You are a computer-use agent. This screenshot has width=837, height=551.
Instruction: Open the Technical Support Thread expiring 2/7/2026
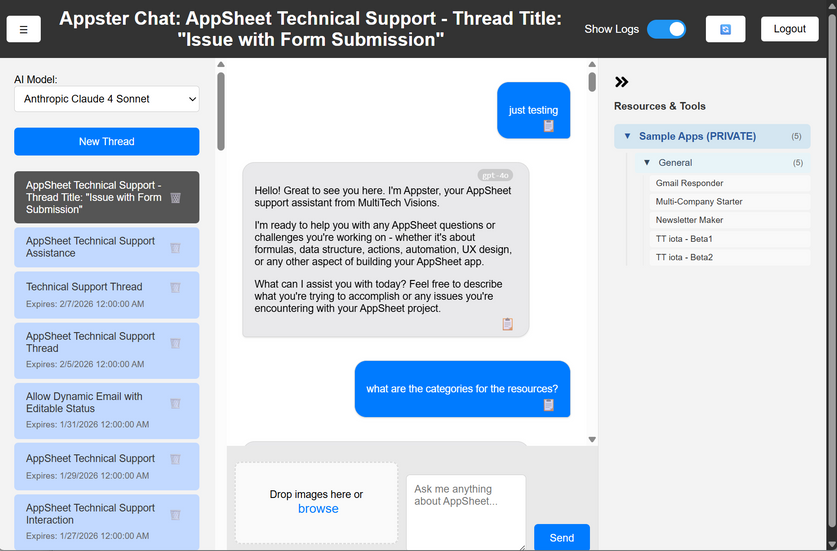(x=107, y=295)
